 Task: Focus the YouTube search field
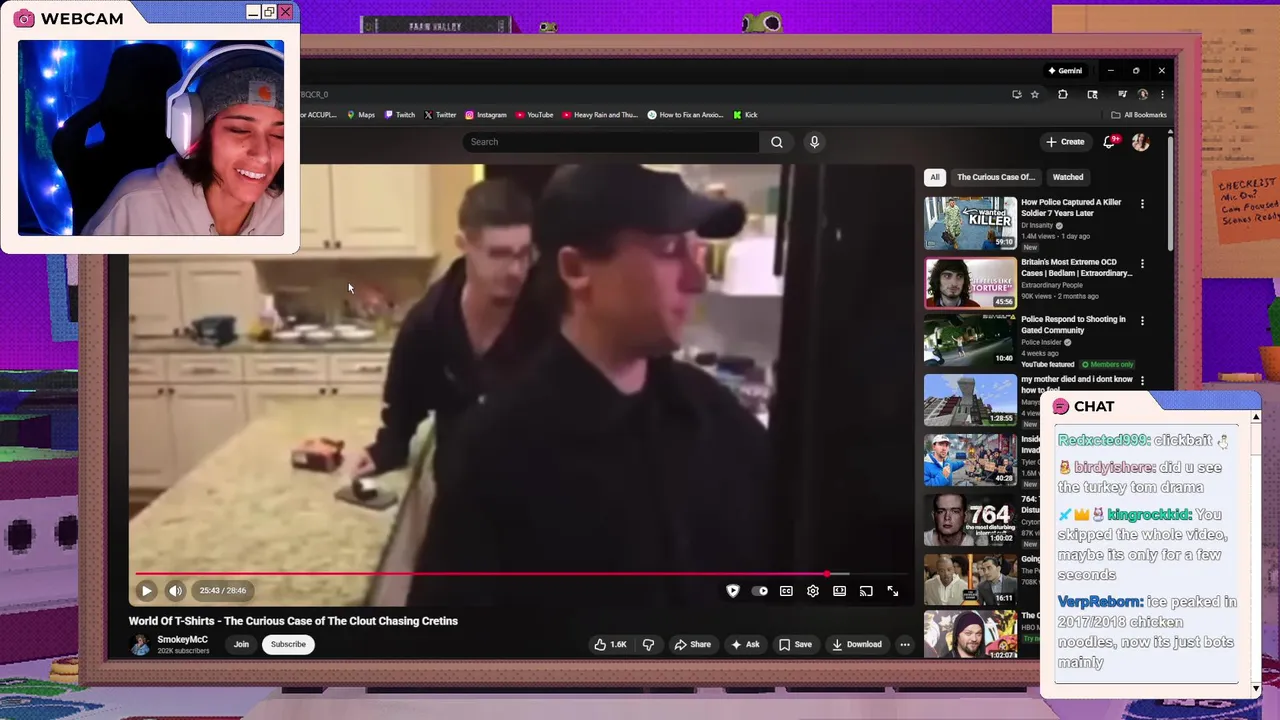point(611,142)
